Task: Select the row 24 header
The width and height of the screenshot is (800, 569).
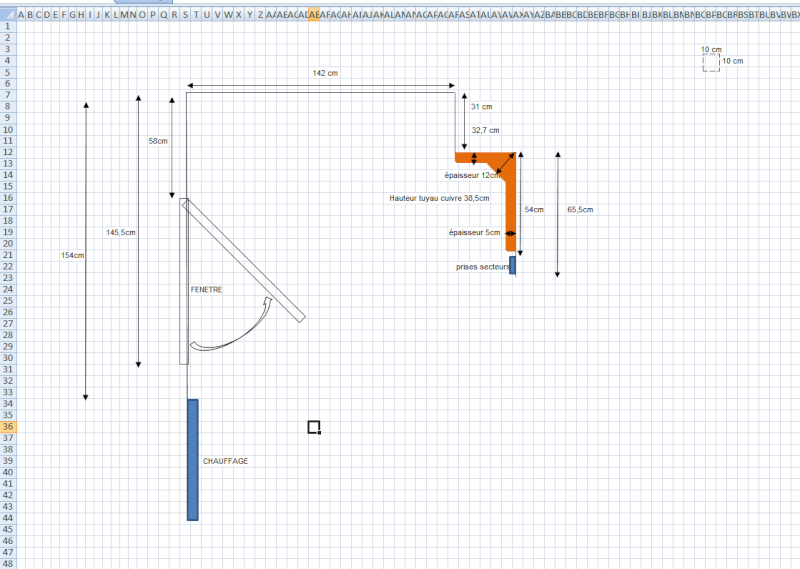Action: [8, 289]
